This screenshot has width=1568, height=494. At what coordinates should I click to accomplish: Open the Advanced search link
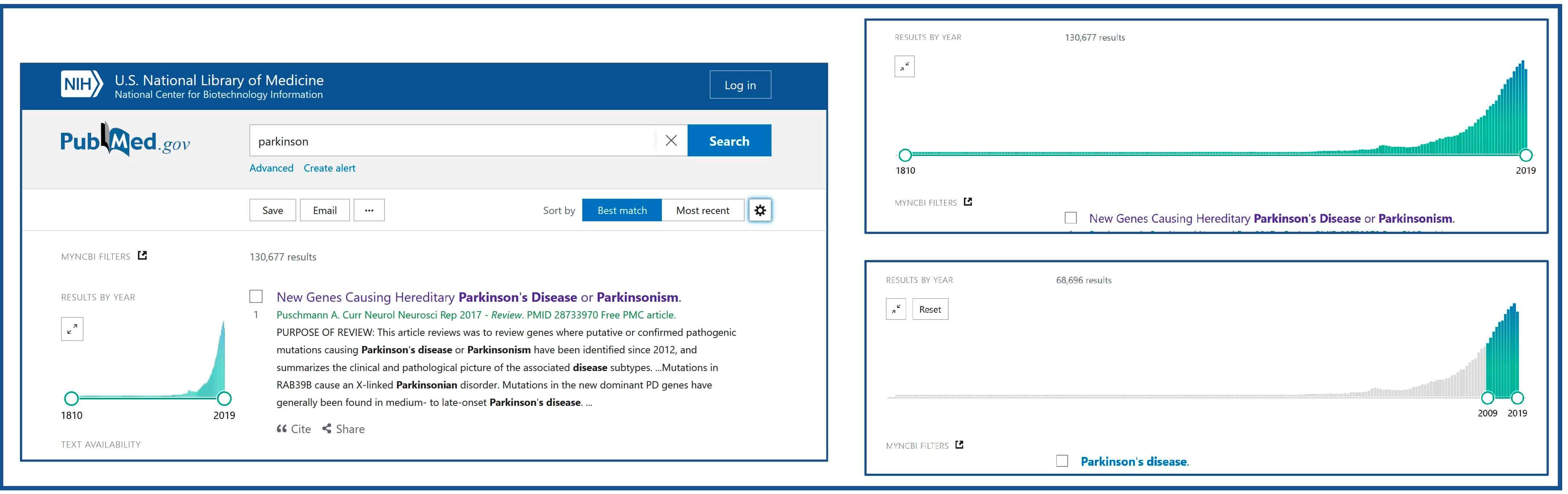coord(272,168)
